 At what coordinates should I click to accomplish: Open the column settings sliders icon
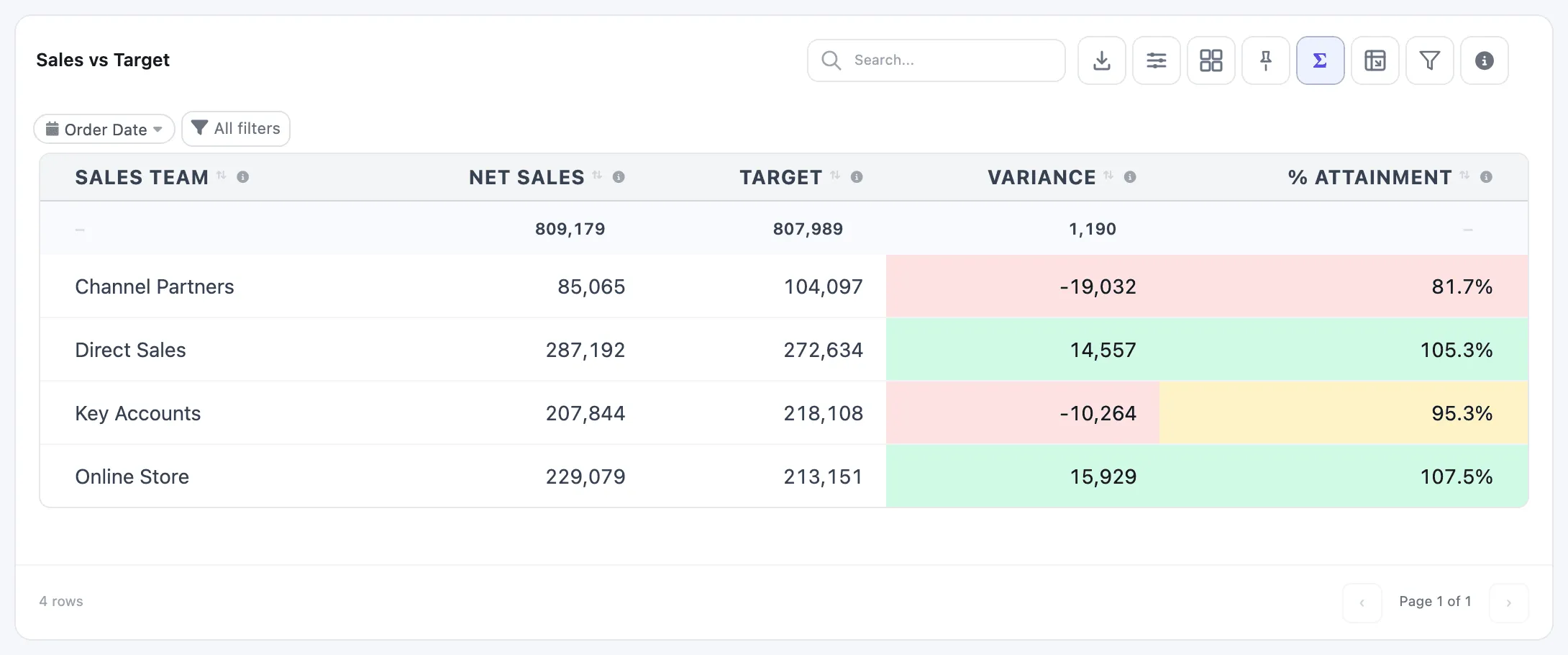click(x=1156, y=60)
